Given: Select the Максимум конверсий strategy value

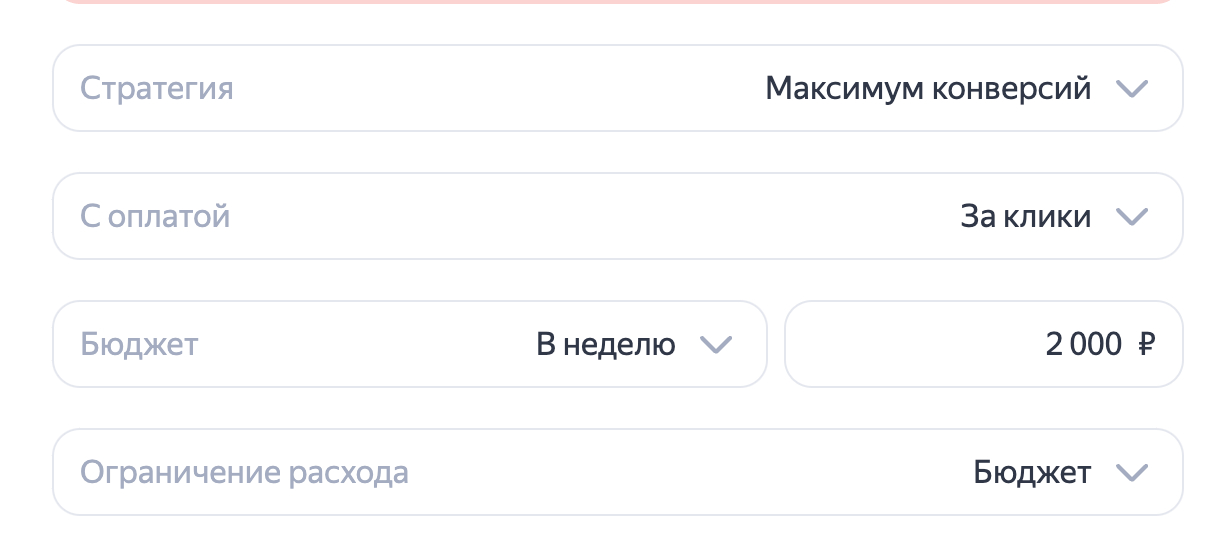Looking at the screenshot, I should point(927,89).
